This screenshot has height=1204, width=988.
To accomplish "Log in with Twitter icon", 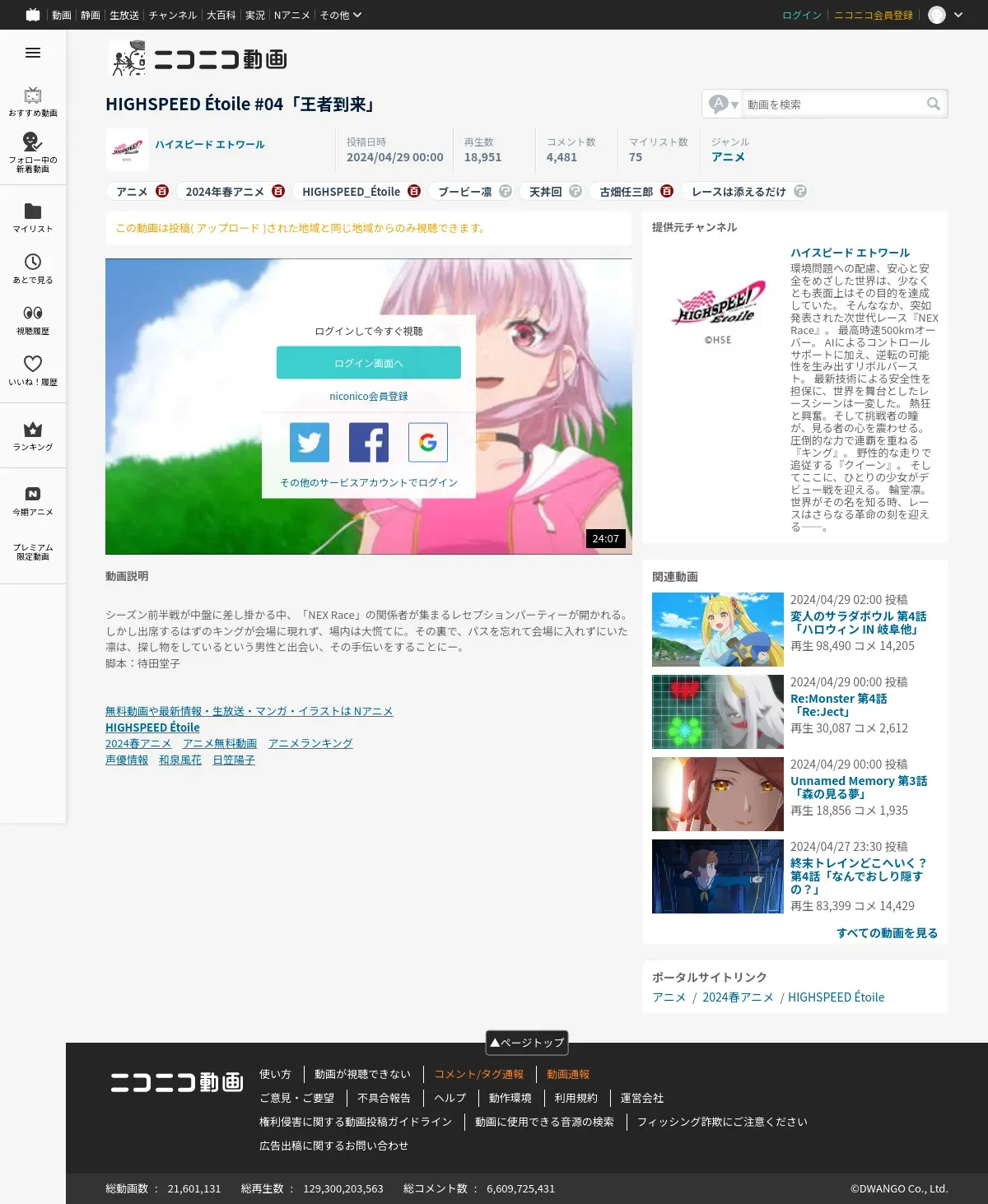I will pyautogui.click(x=310, y=443).
